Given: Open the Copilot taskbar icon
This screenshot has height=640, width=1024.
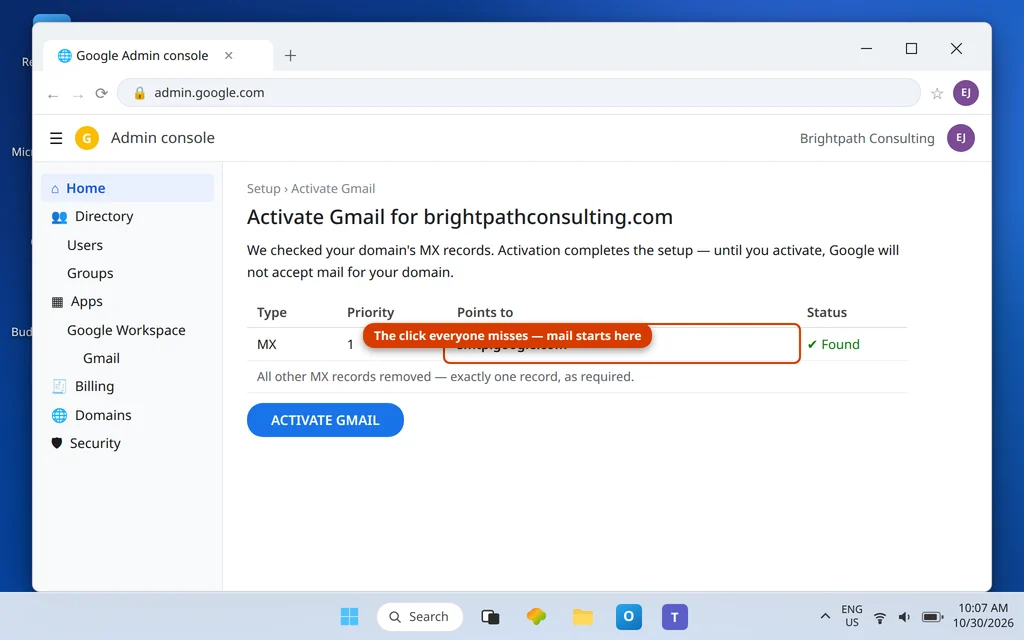Looking at the screenshot, I should (536, 616).
